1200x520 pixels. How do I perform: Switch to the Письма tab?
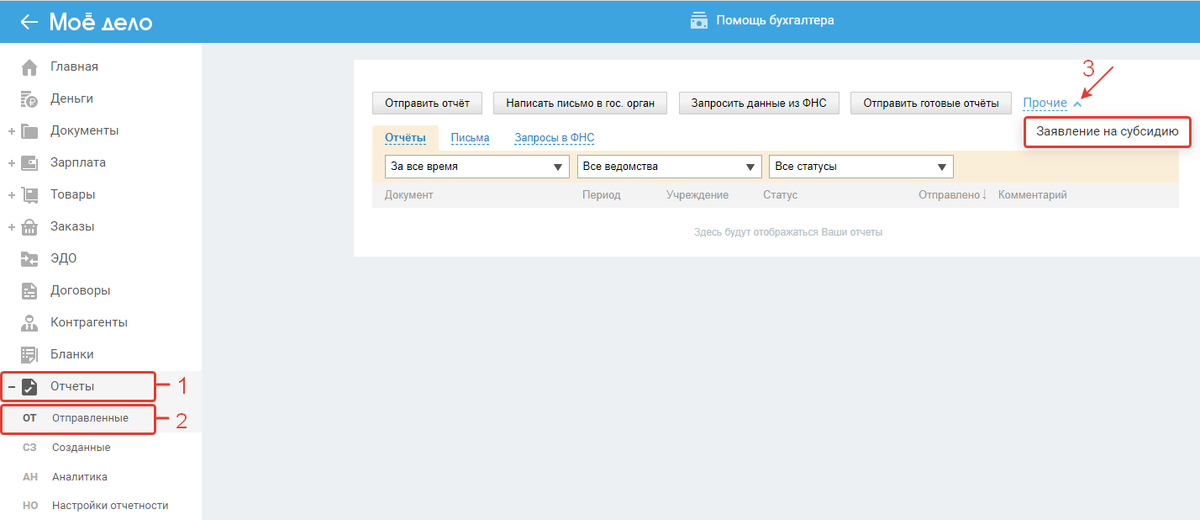[470, 138]
